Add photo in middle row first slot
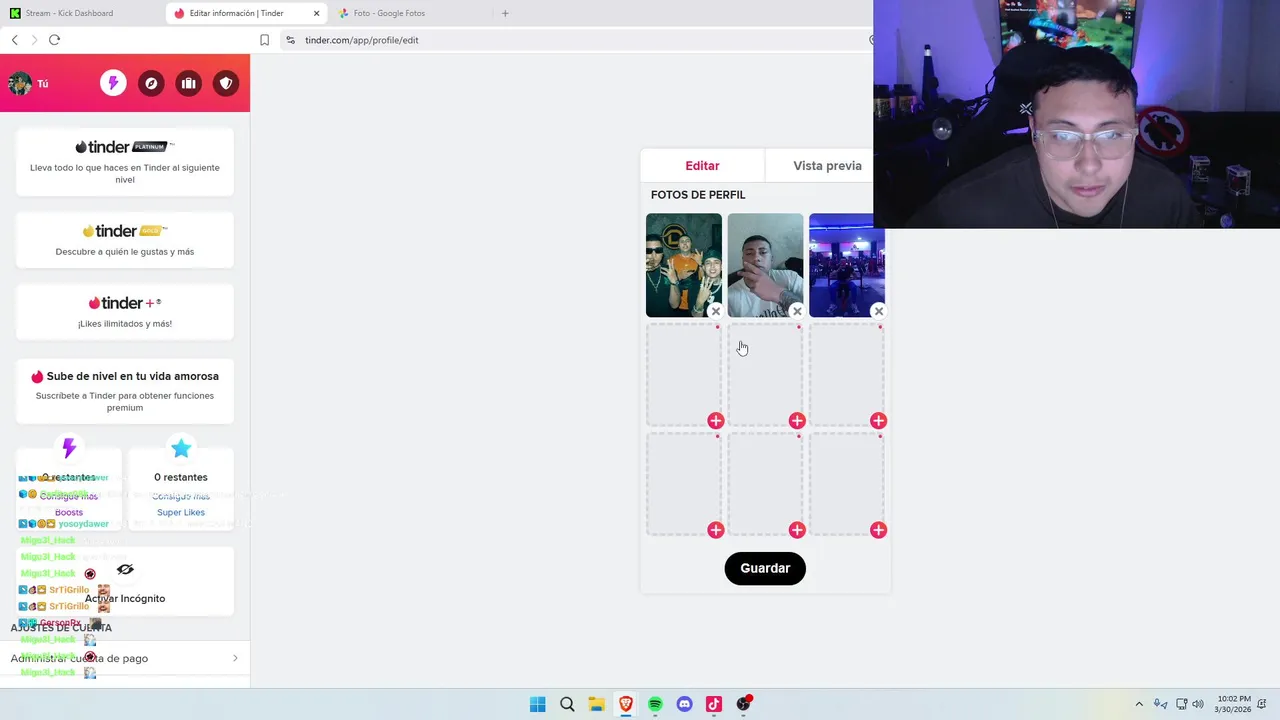The image size is (1280, 720). point(716,421)
